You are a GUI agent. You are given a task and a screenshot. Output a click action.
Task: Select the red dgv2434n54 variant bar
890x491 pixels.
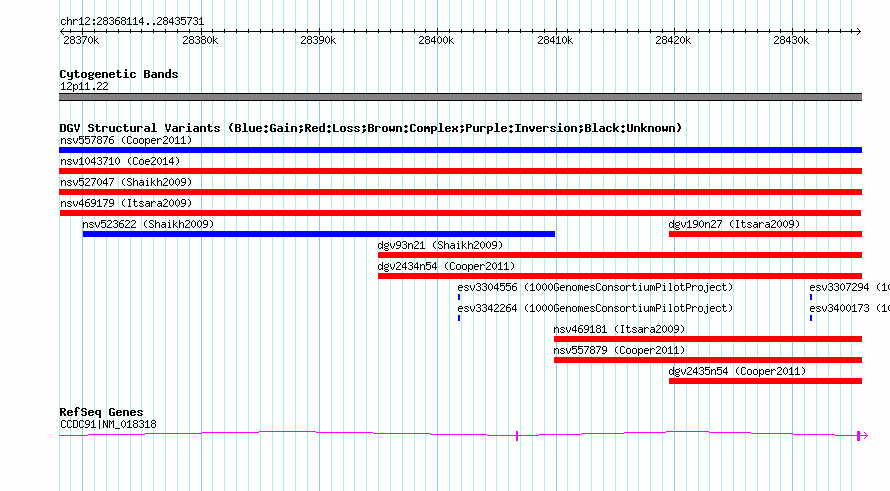[x=620, y=276]
